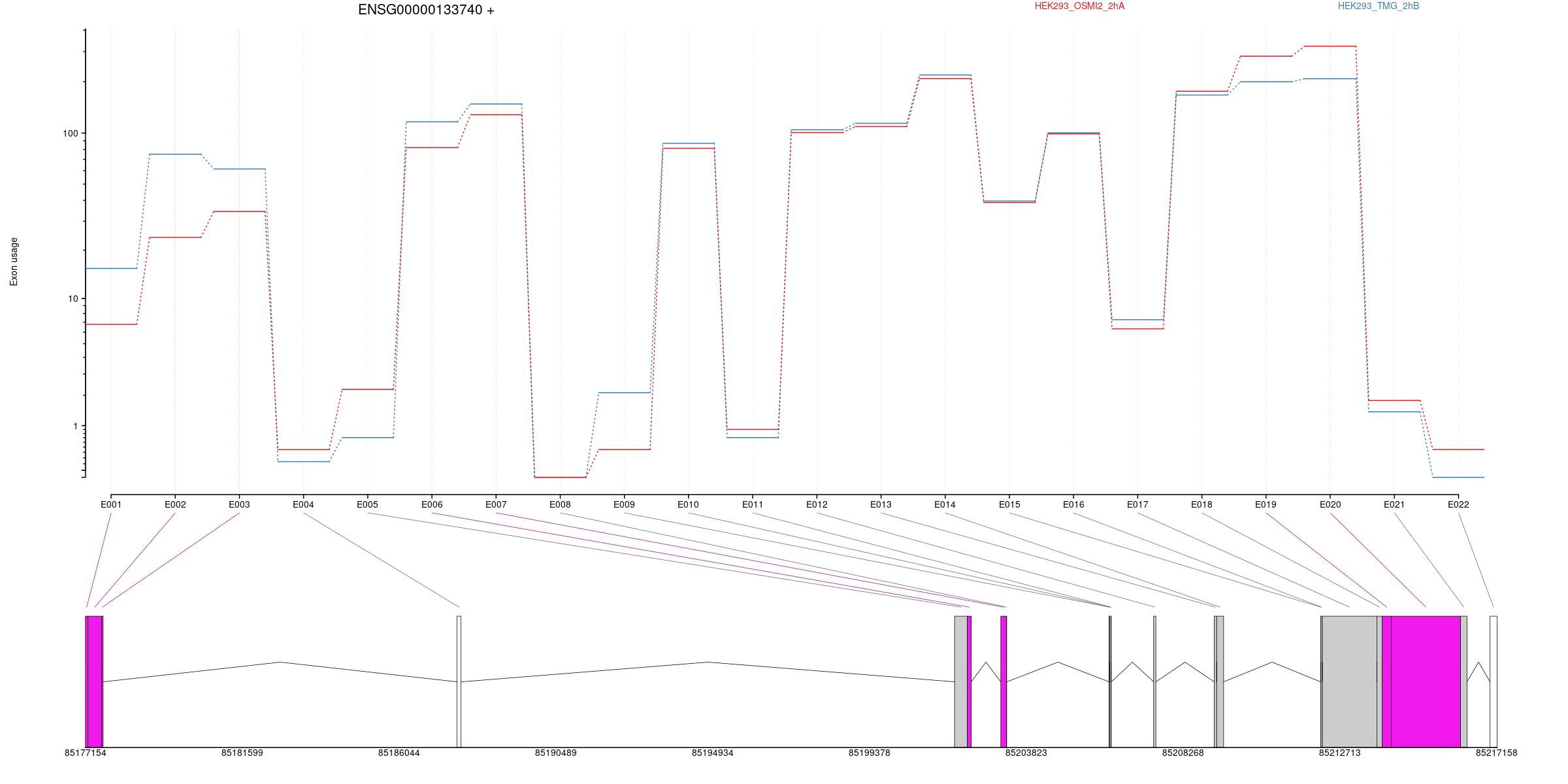Image resolution: width=1568 pixels, height=784 pixels.
Task: Click the E015 exon label
Action: (1009, 504)
